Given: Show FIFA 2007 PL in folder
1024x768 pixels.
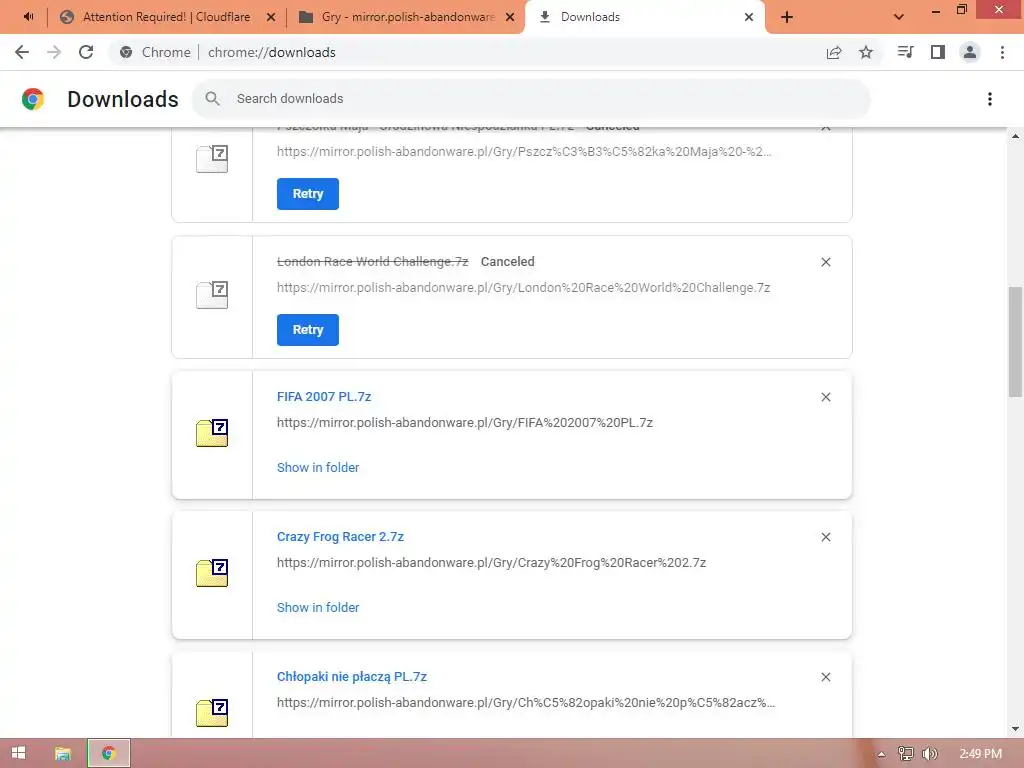Looking at the screenshot, I should tap(318, 468).
